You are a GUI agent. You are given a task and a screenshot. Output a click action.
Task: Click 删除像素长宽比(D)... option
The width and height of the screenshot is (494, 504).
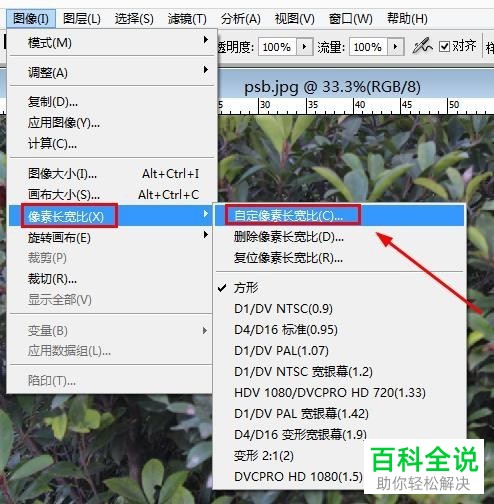(339, 237)
